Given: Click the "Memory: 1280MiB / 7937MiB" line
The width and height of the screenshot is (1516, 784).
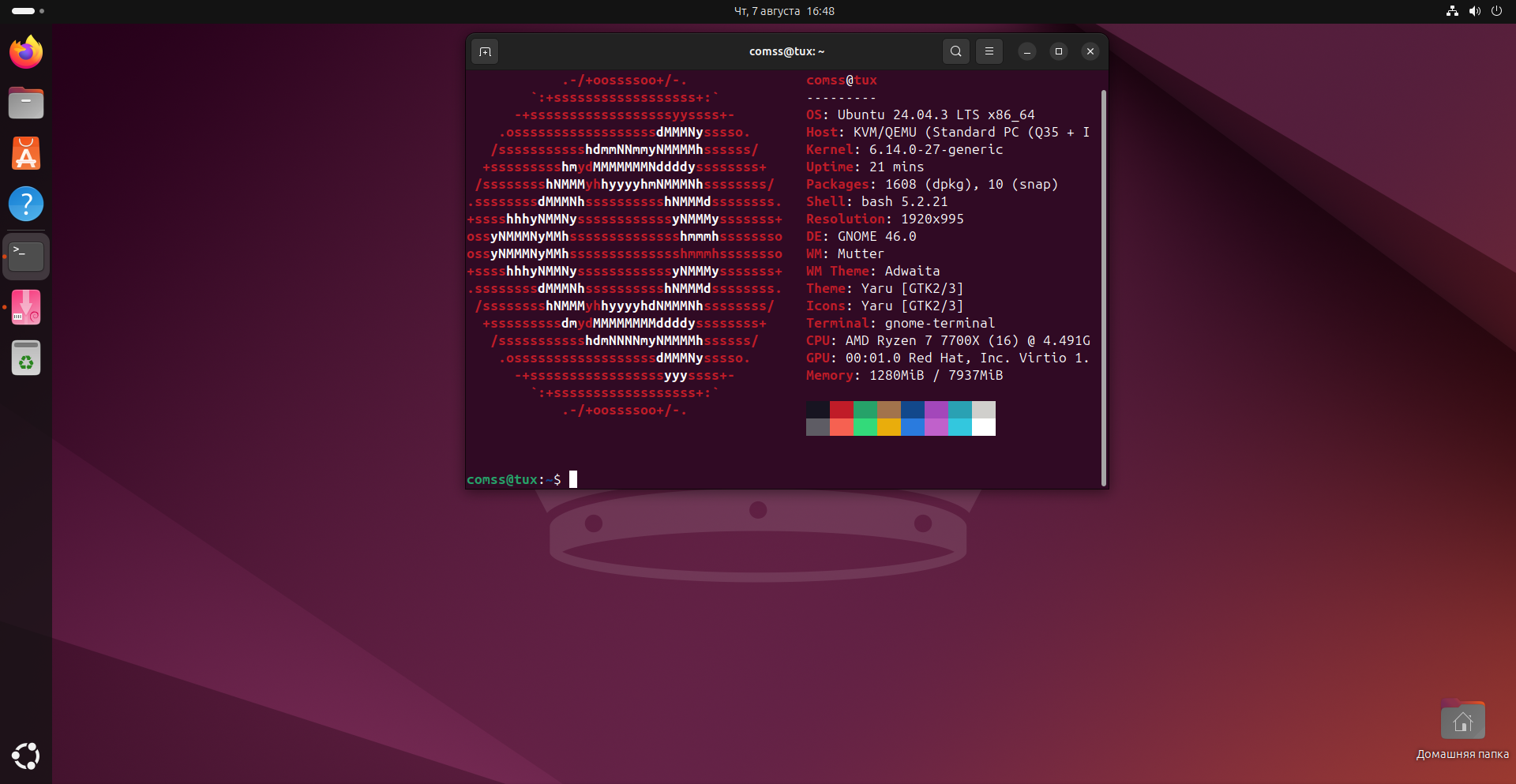Looking at the screenshot, I should (x=905, y=375).
